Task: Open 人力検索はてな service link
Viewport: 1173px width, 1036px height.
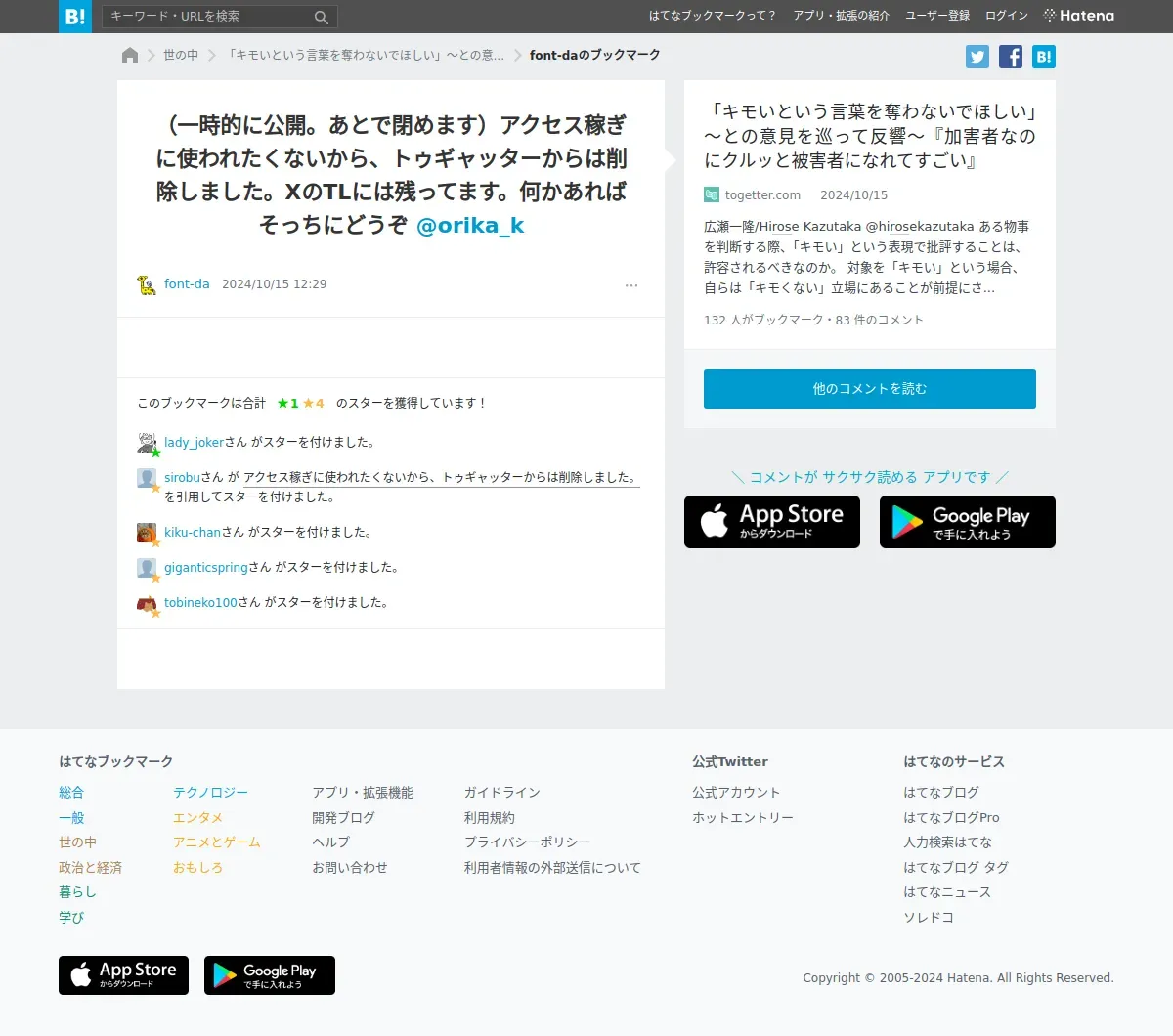Action: (947, 842)
